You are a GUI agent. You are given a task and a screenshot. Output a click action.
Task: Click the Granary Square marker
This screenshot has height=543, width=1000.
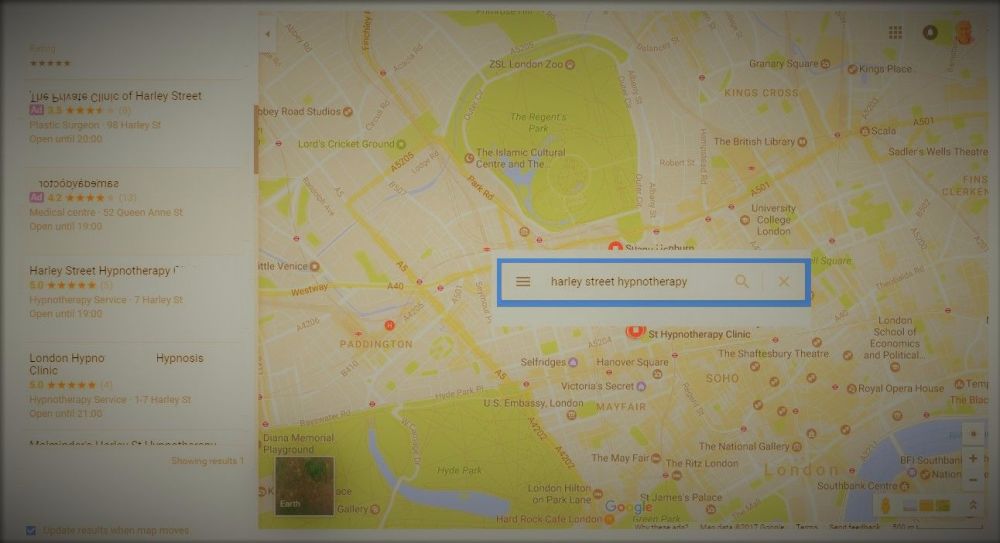(x=825, y=64)
